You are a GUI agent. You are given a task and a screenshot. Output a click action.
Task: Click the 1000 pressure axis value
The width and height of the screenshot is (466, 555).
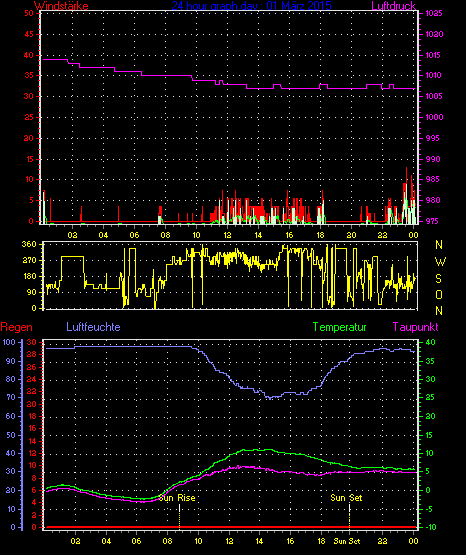pyautogui.click(x=434, y=117)
